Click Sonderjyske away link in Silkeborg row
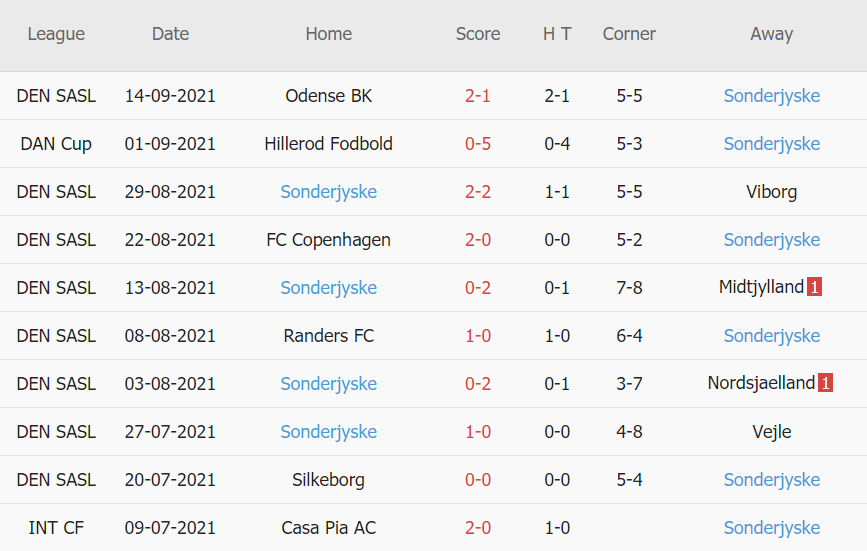The image size is (867, 551). coord(771,480)
